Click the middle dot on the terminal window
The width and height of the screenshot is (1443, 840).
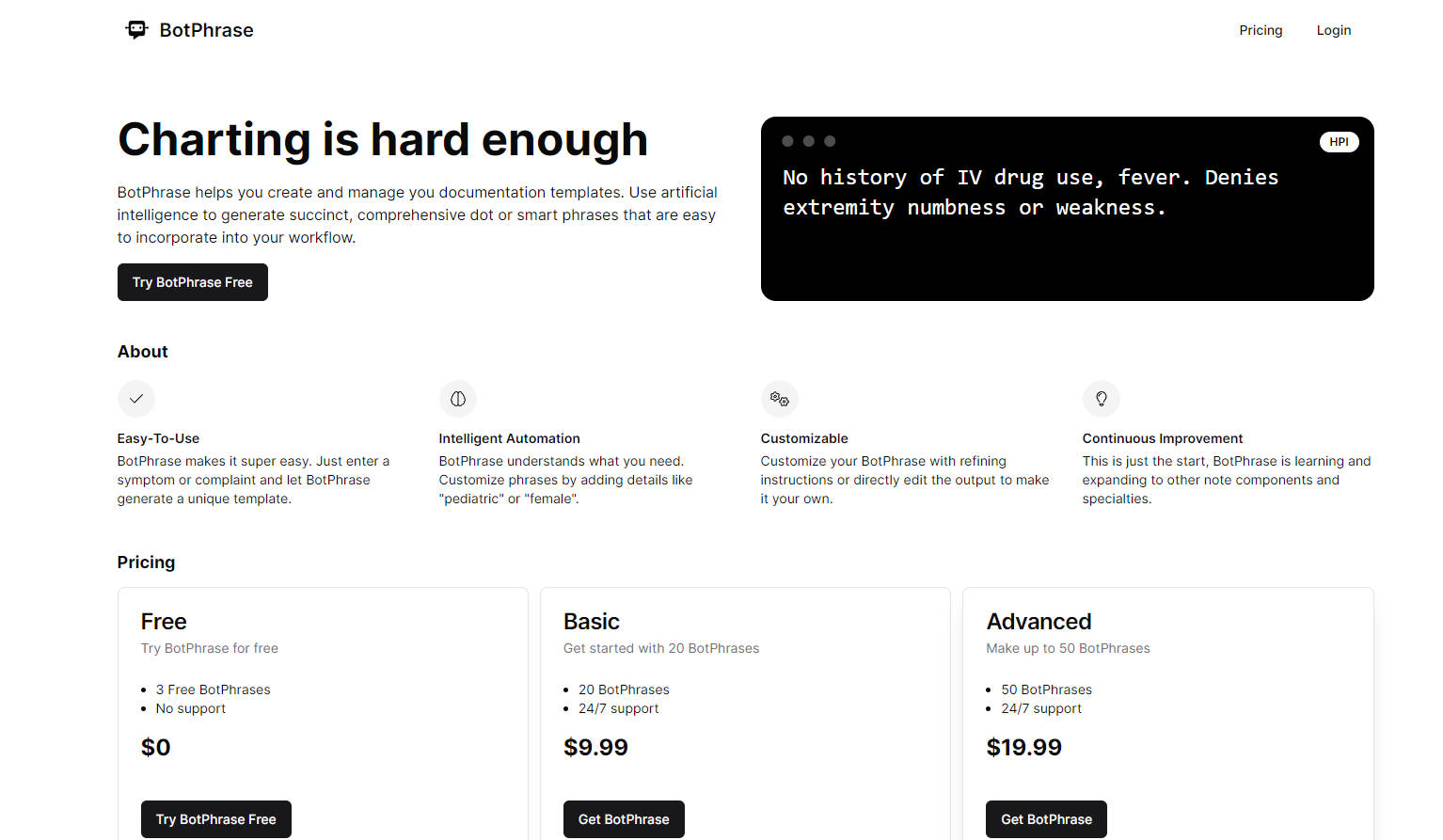pyautogui.click(x=809, y=141)
